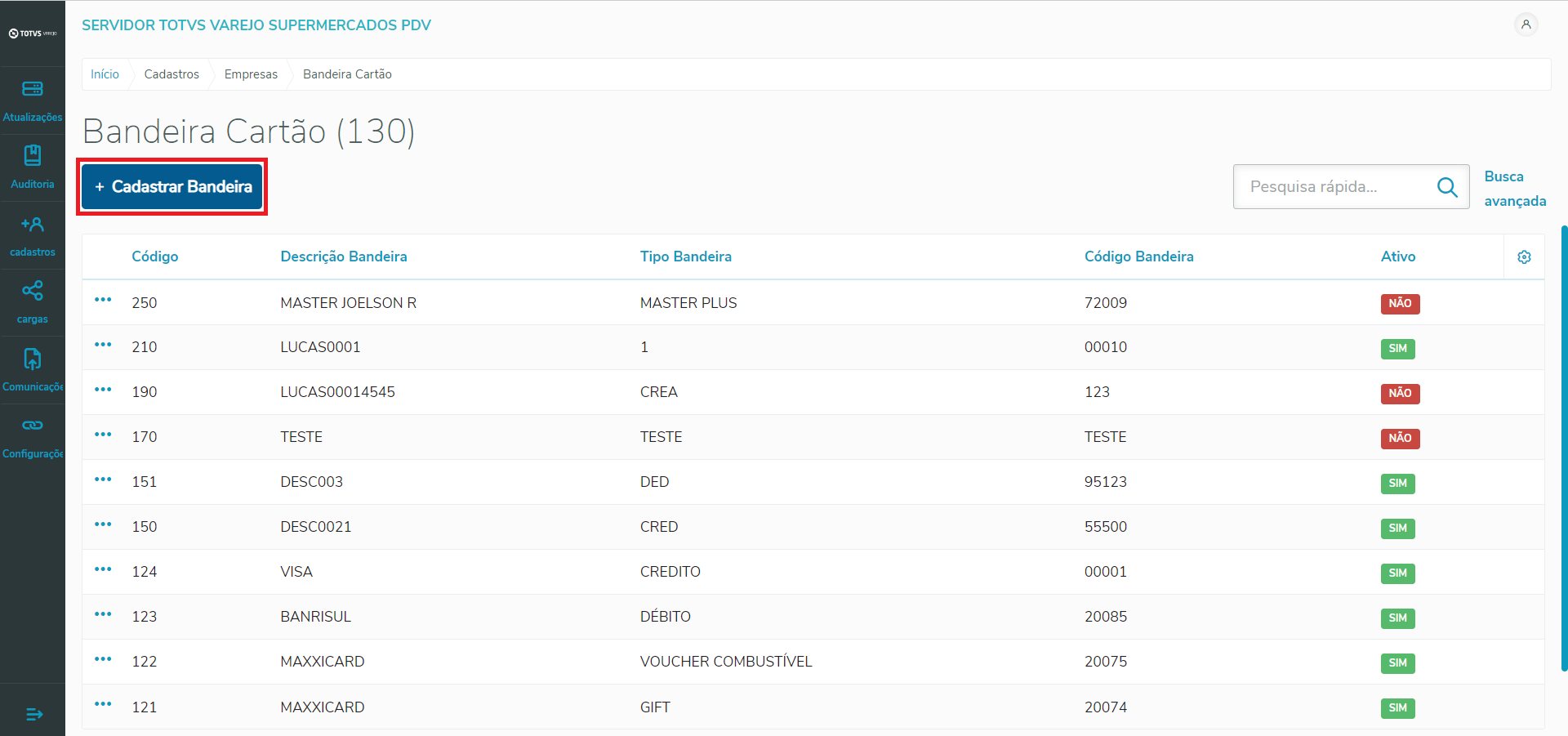This screenshot has width=1568, height=736.
Task: Click the search magnifier icon
Action: [1447, 187]
